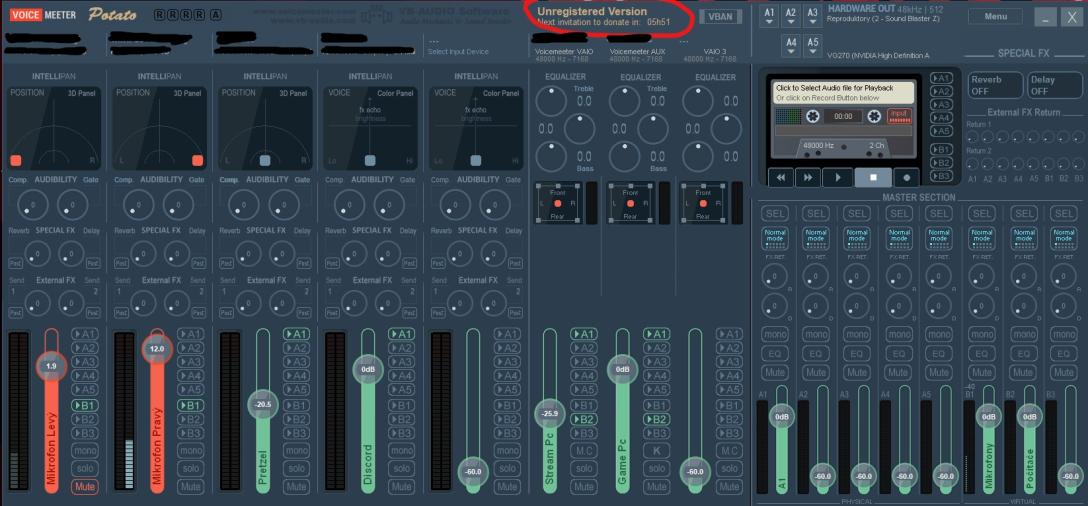Click the orange position square in Mikrofon Levy Intellipan
The height and width of the screenshot is (506, 1088).
point(16,160)
